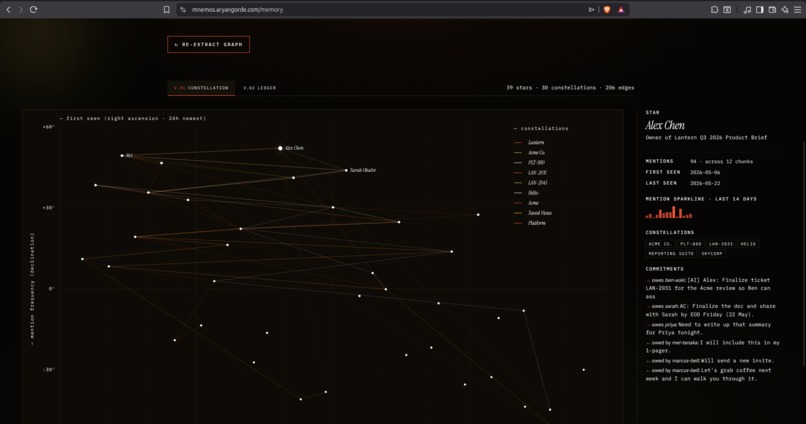The width and height of the screenshot is (806, 424).
Task: Click the Platform legend entry
Action: [530, 223]
